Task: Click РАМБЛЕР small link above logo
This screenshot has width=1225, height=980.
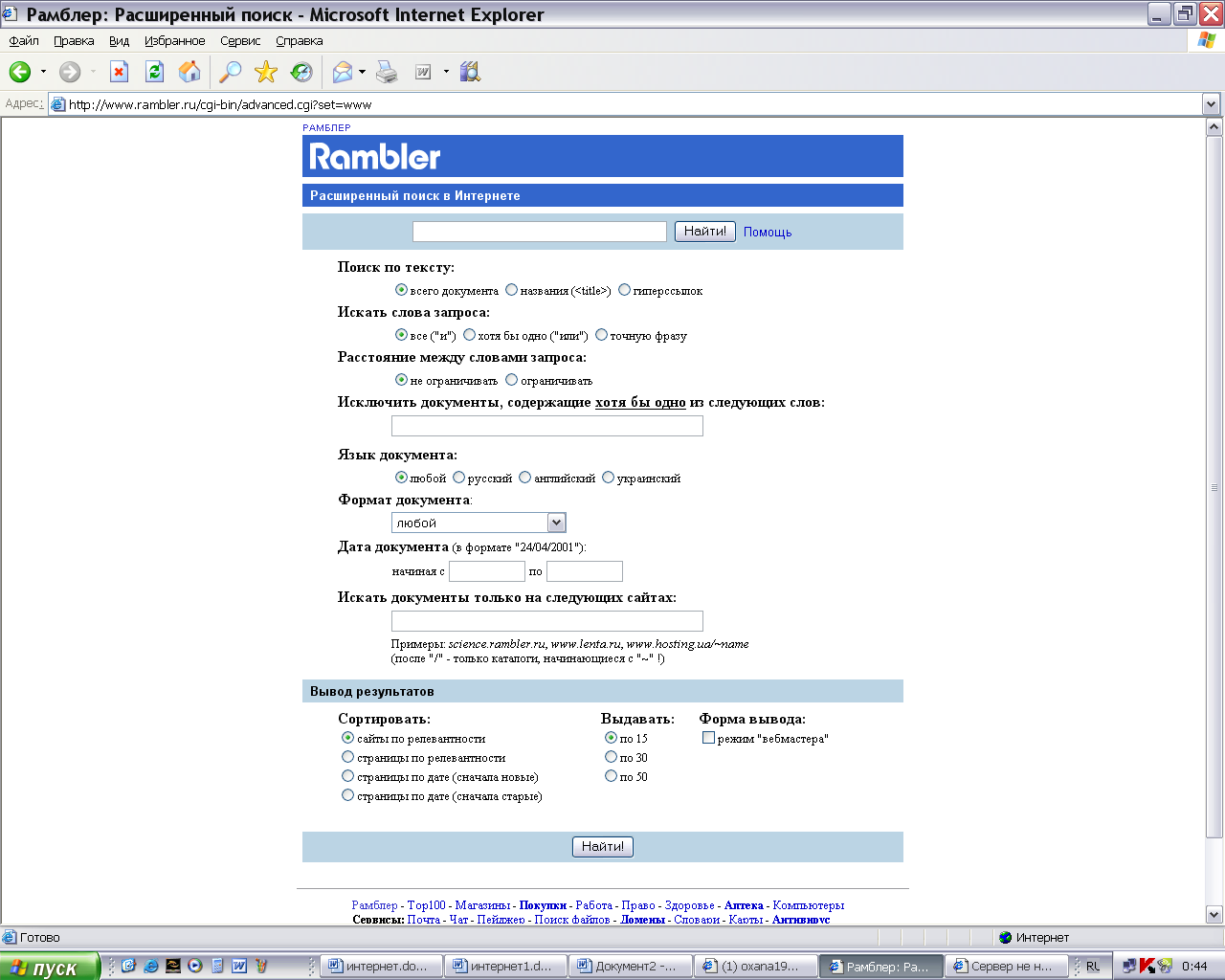Action: (326, 127)
